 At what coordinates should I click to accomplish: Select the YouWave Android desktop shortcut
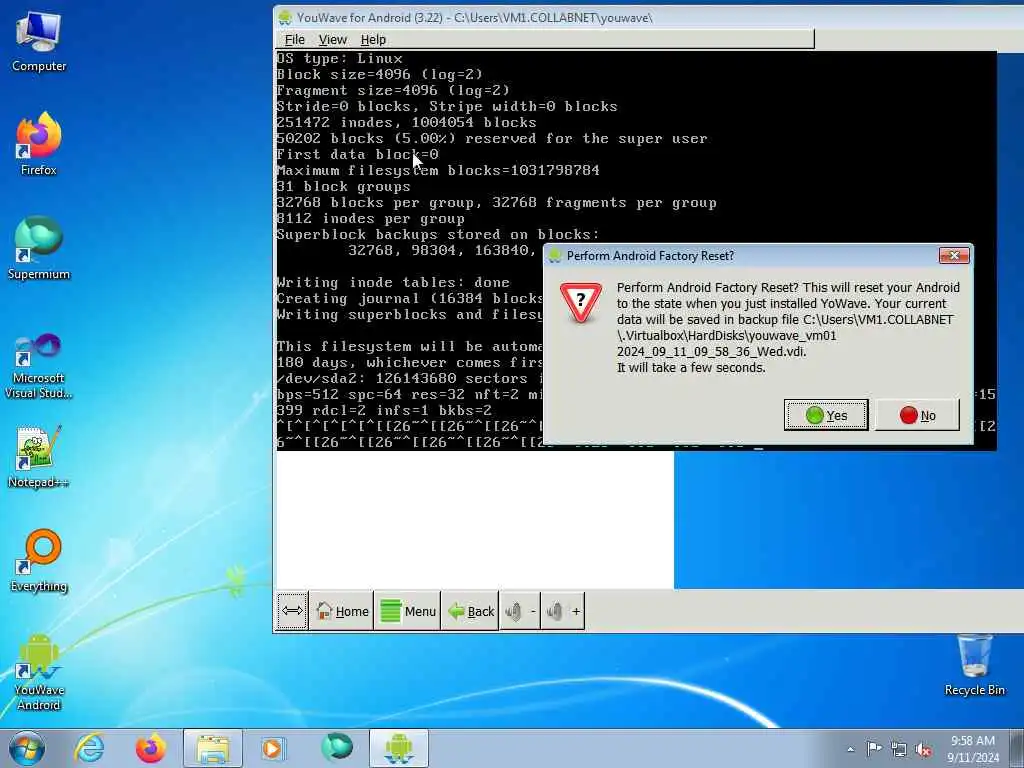pos(39,673)
